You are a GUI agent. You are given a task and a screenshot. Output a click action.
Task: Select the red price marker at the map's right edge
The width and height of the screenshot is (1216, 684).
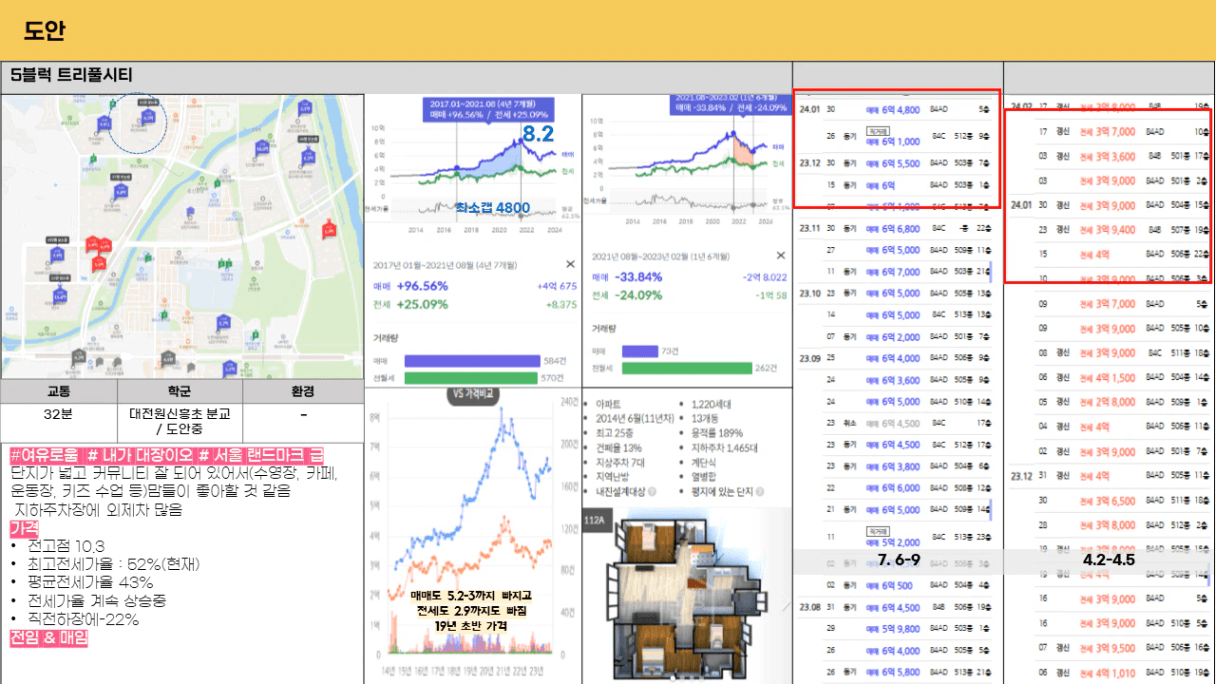330,229
